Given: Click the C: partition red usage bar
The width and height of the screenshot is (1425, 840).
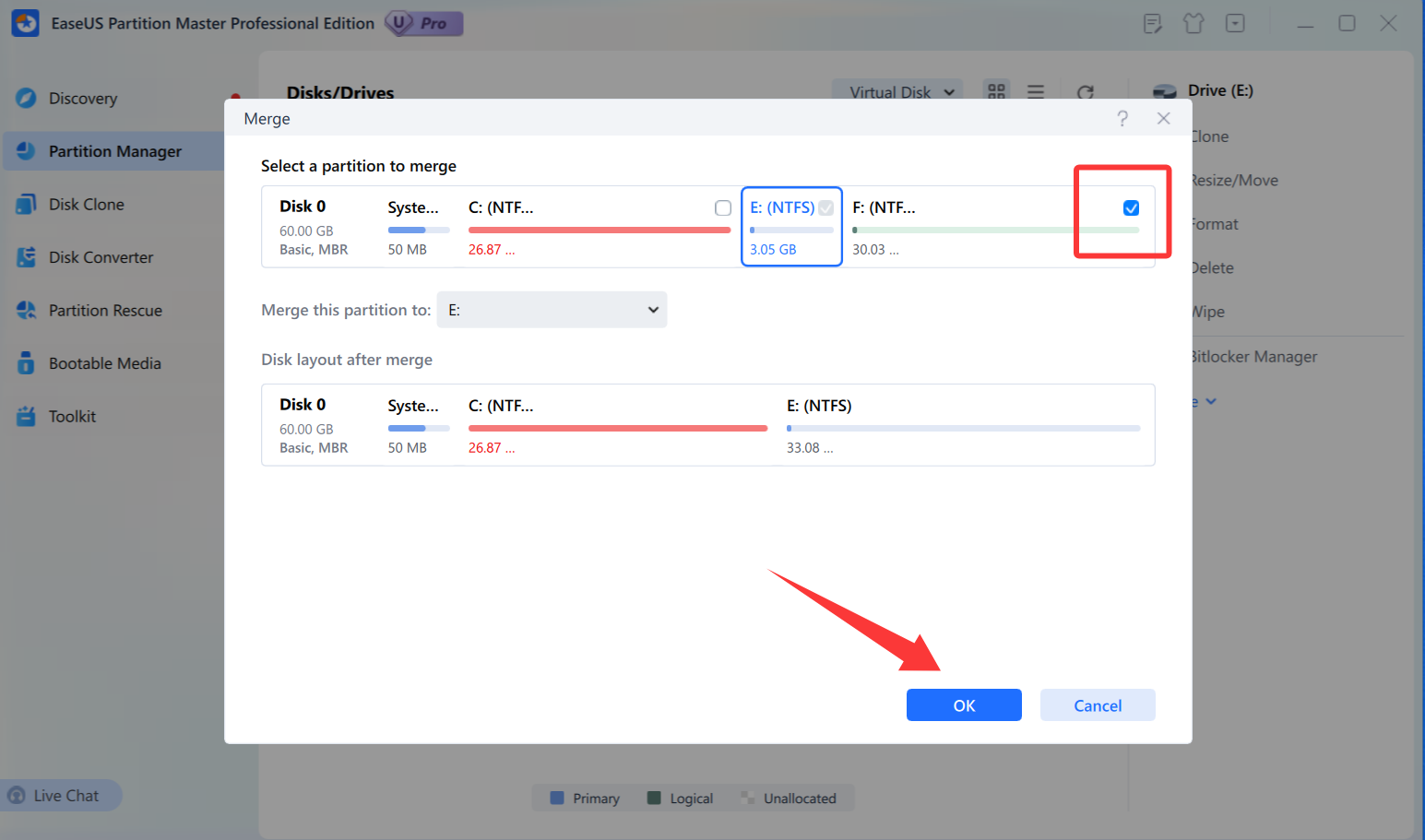Looking at the screenshot, I should [600, 230].
